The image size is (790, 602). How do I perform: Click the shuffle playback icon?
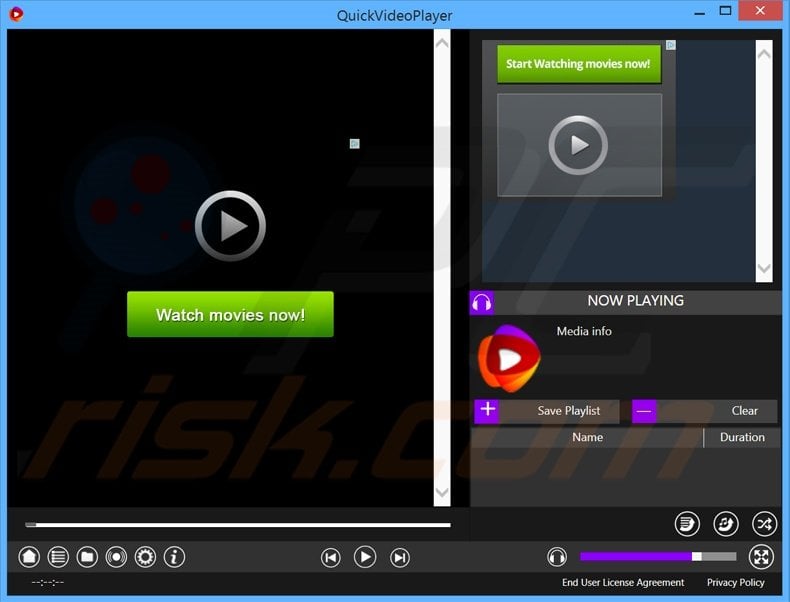tap(764, 524)
